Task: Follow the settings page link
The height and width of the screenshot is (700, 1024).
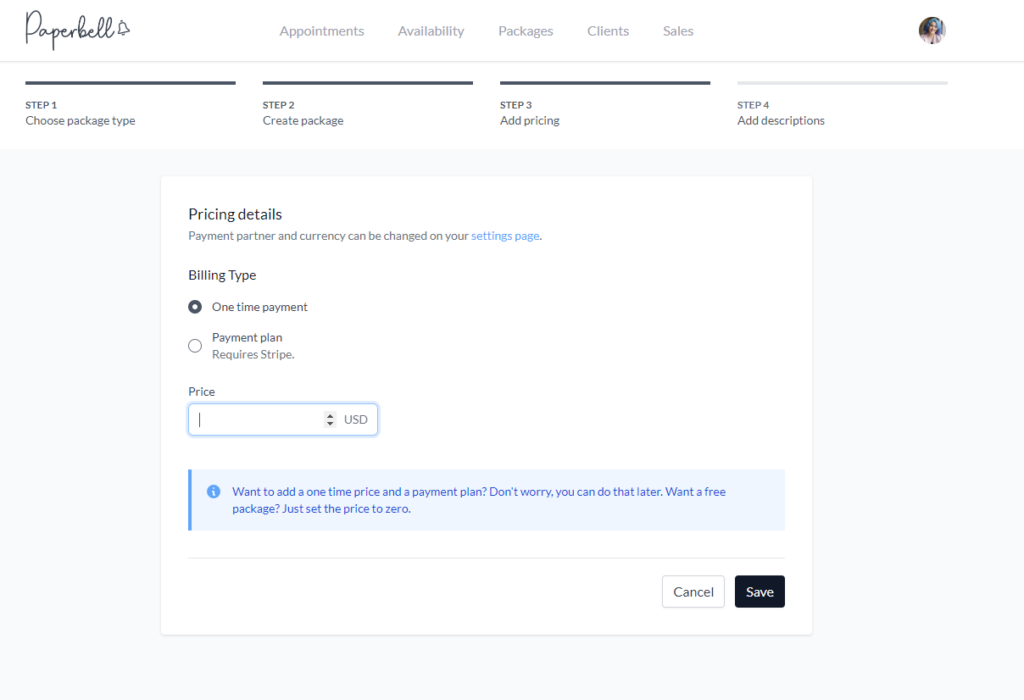Action: 505,236
